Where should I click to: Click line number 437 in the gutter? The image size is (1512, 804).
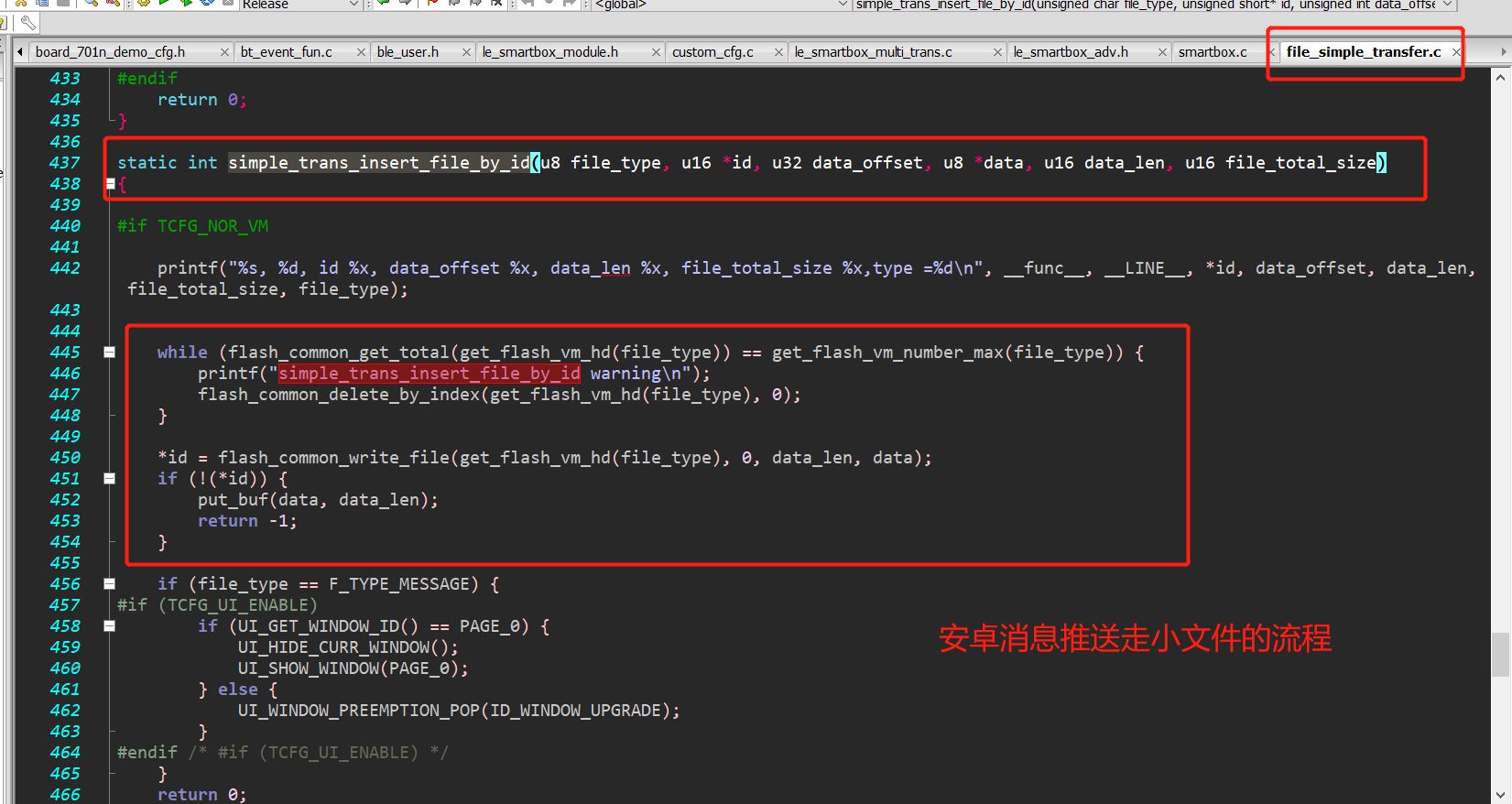(65, 163)
